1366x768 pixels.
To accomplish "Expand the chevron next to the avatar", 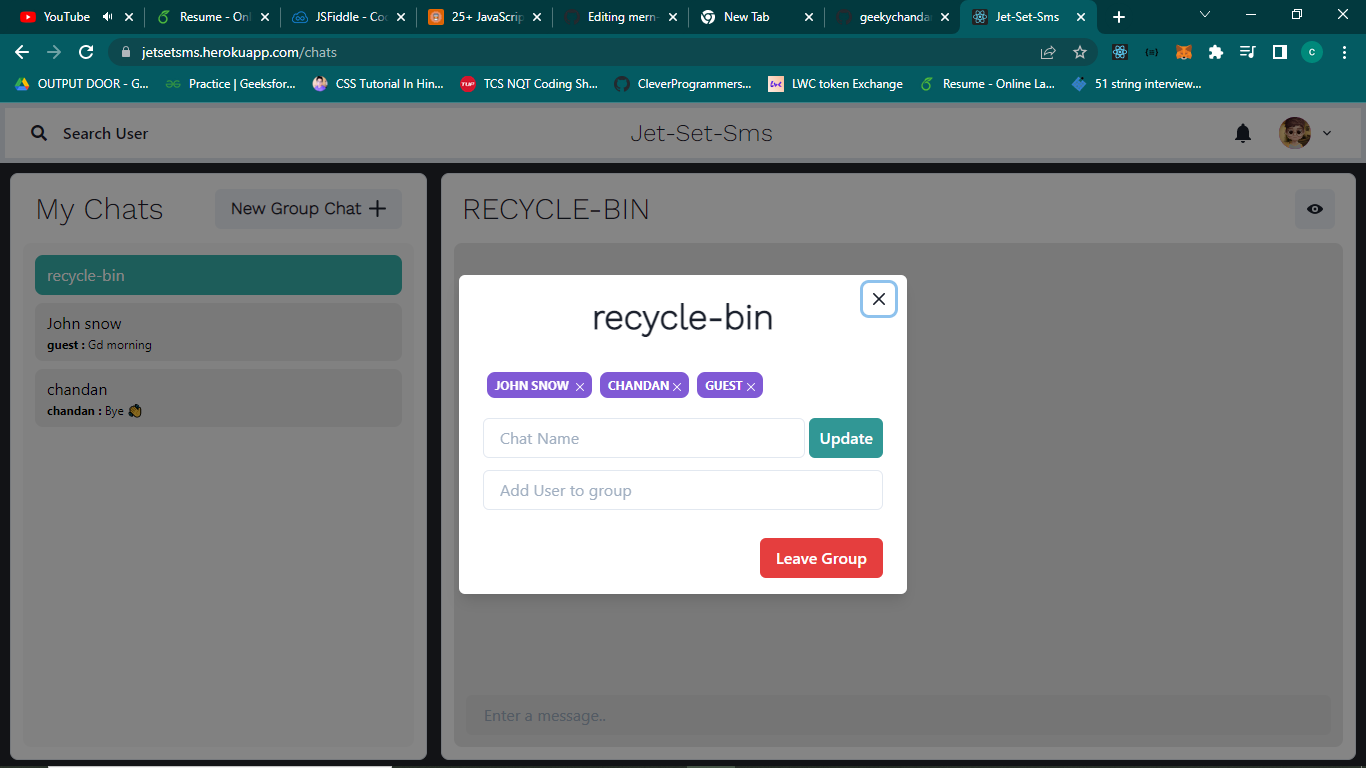I will click(x=1328, y=132).
